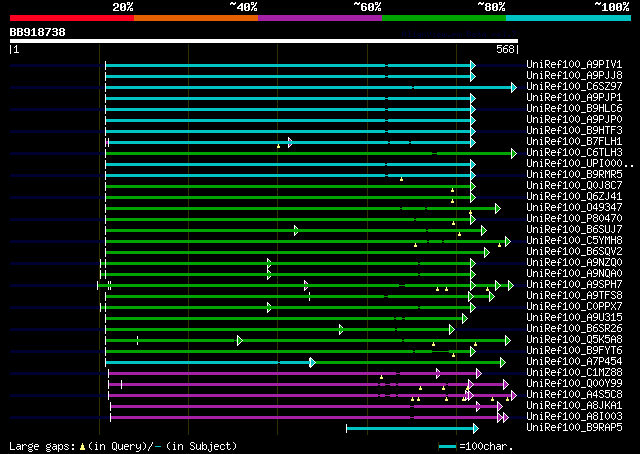
Task: Select the UniRef100_A9NQA0 label
Action: (574, 274)
